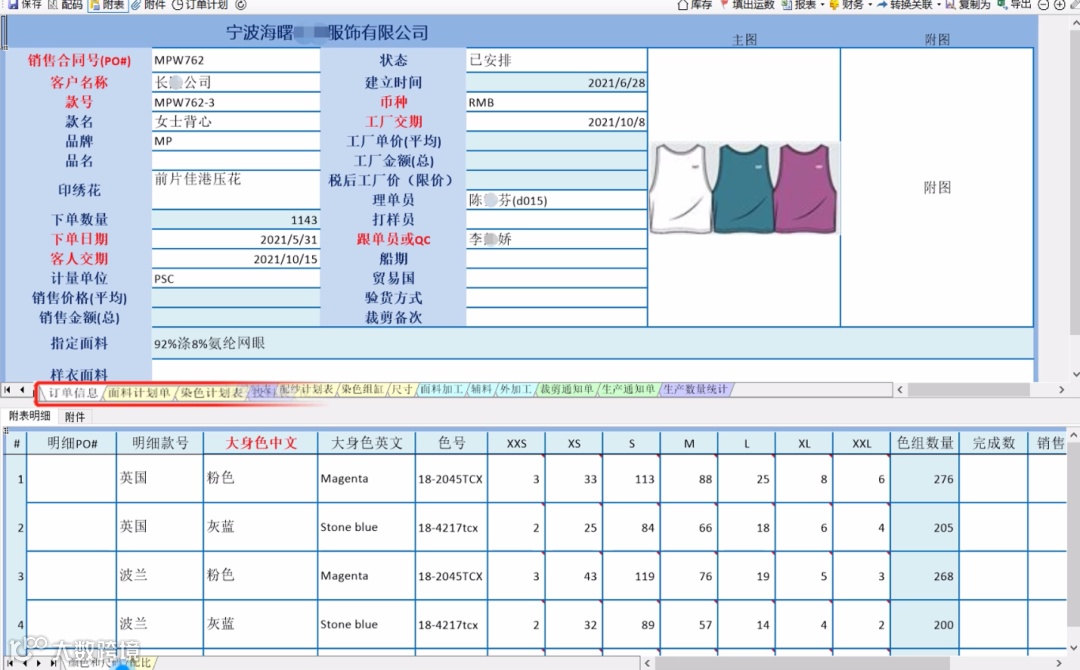Edit the 客户名称 customer name field
The height and width of the screenshot is (670, 1080).
coord(236,82)
